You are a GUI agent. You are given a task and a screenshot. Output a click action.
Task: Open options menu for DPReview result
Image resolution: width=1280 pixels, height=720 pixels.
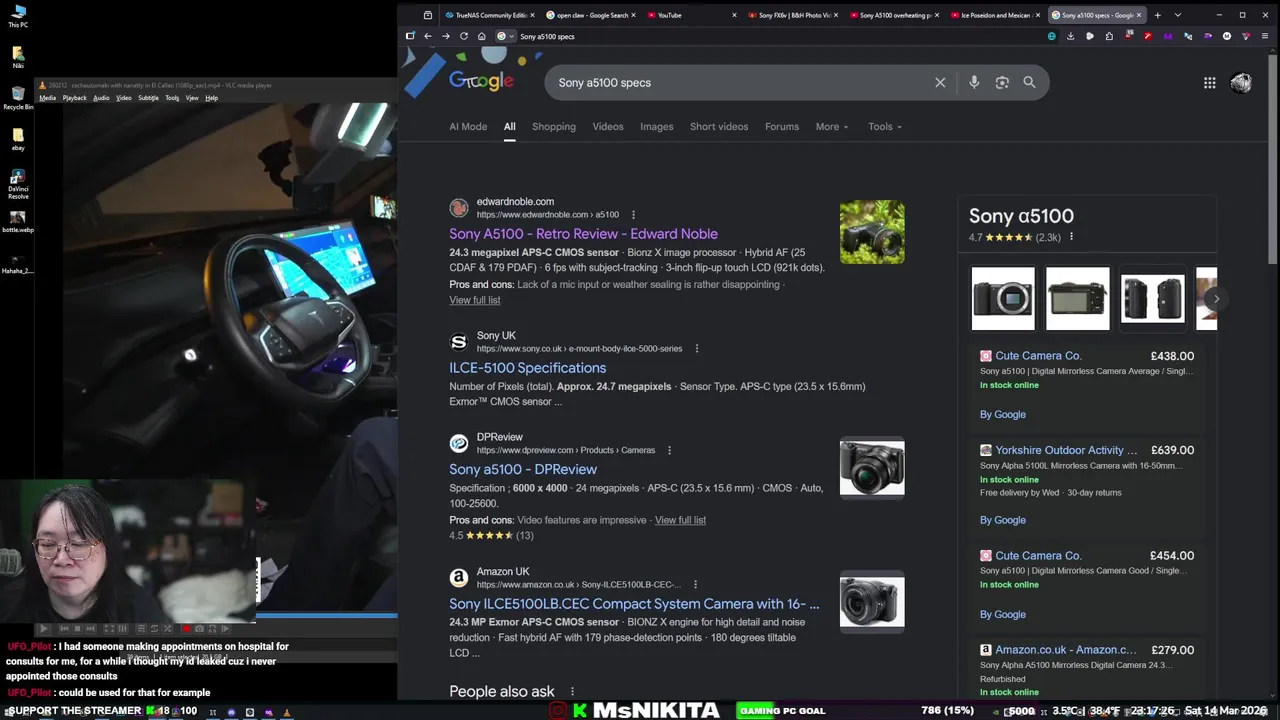coord(670,451)
